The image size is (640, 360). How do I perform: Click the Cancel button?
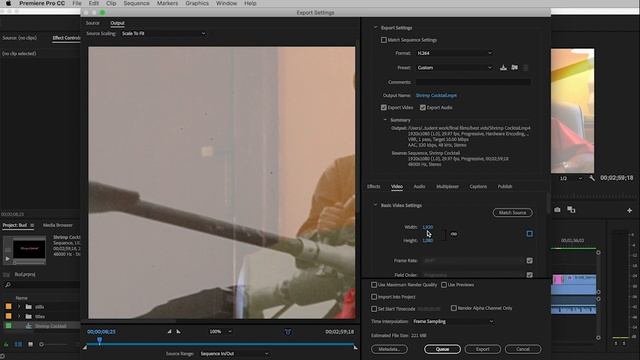(x=523, y=349)
